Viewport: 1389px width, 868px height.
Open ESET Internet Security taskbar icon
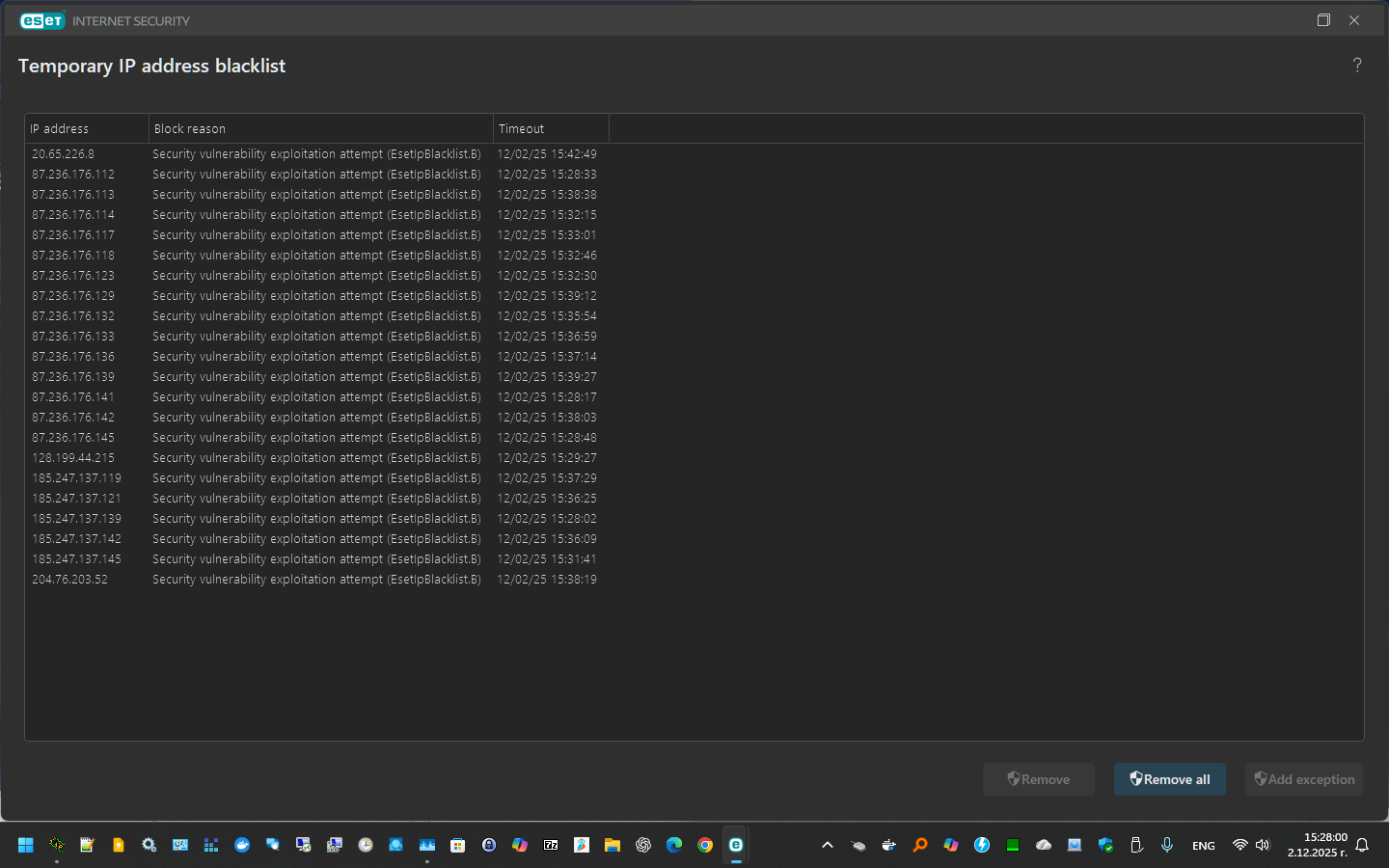[x=736, y=845]
